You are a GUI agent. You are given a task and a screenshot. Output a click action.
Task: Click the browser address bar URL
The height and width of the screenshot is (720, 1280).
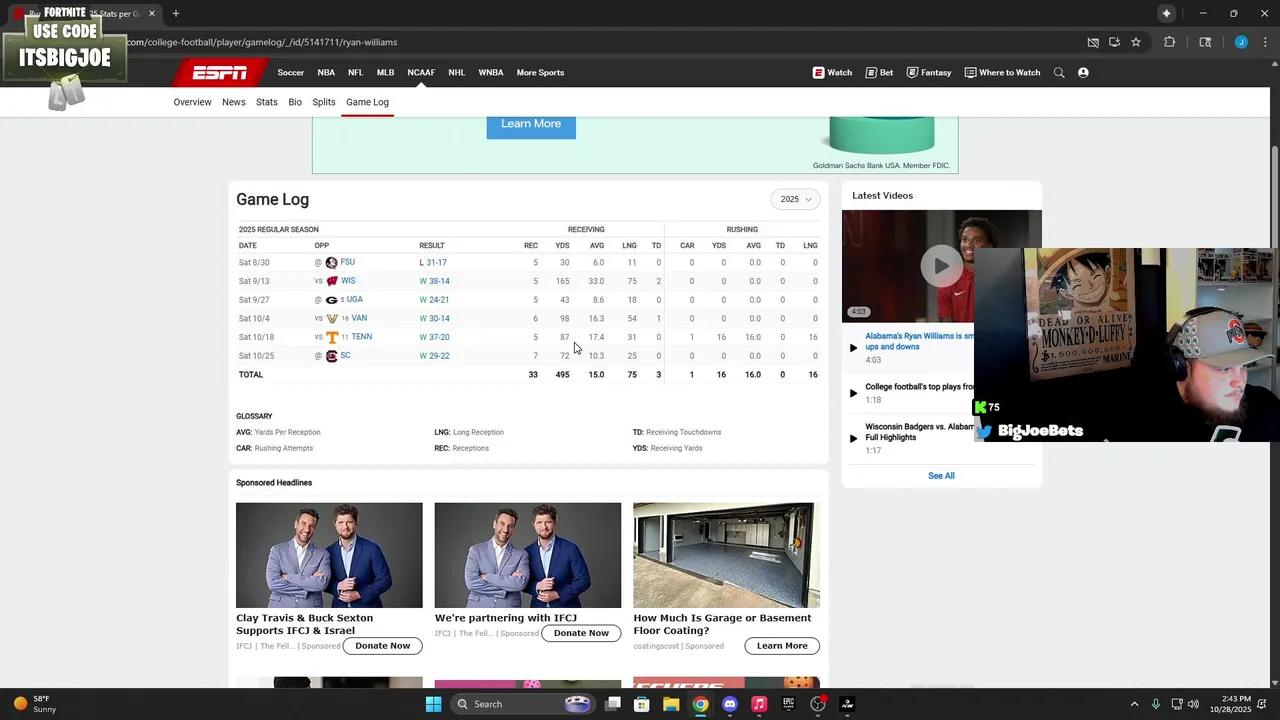pyautogui.click(x=262, y=42)
